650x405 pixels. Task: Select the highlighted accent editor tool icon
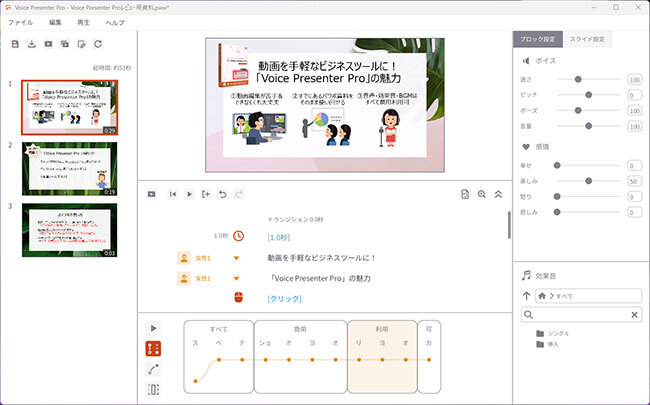tap(153, 348)
